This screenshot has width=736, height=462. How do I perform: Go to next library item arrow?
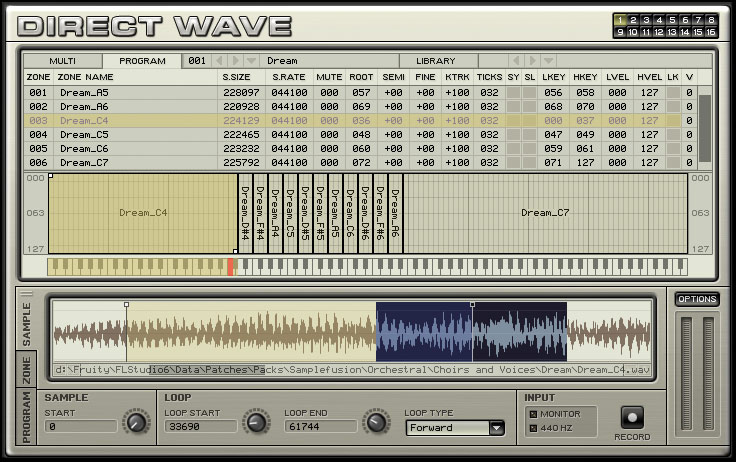click(x=532, y=61)
